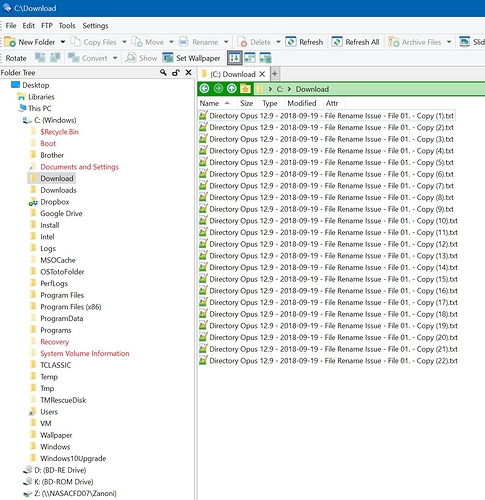Screen dimensions: 485x500
Task: Open the File menu
Action: 11,26
